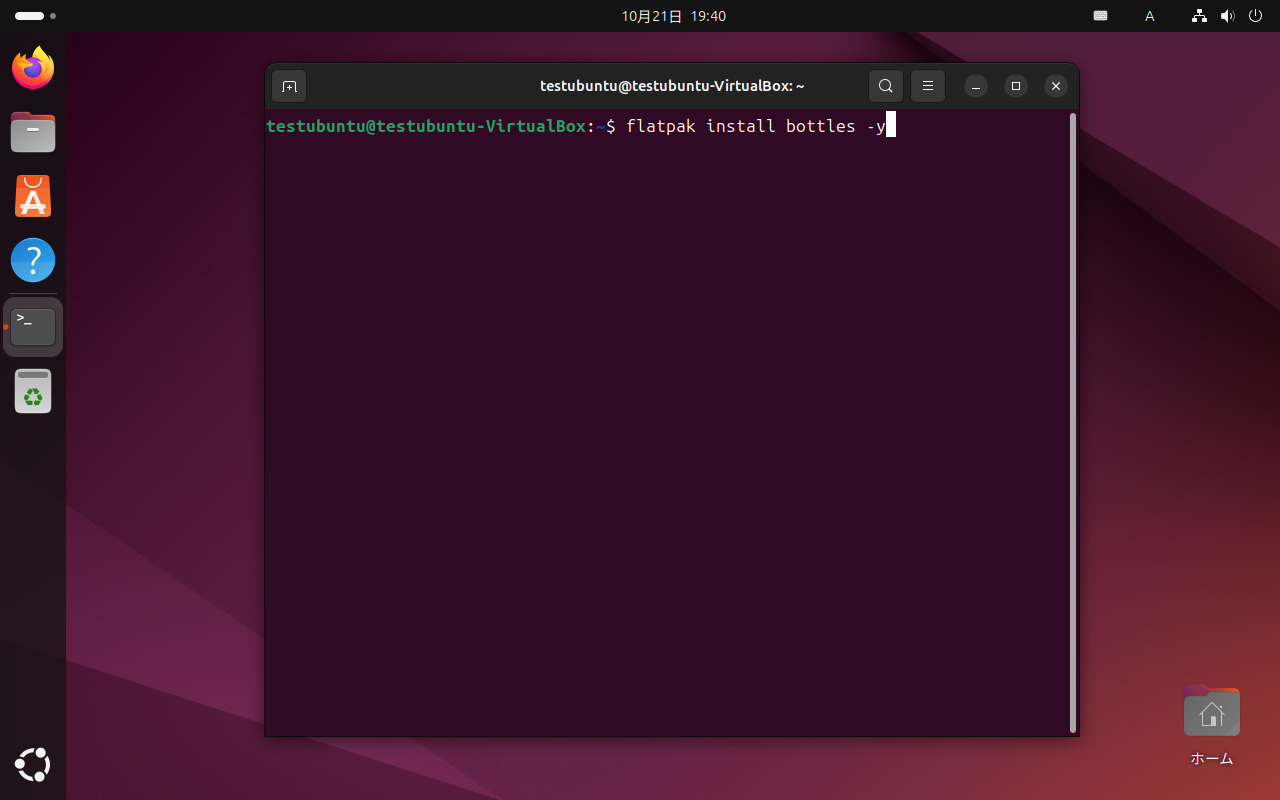
Task: Open the Help app from the dock
Action: pyautogui.click(x=32, y=260)
